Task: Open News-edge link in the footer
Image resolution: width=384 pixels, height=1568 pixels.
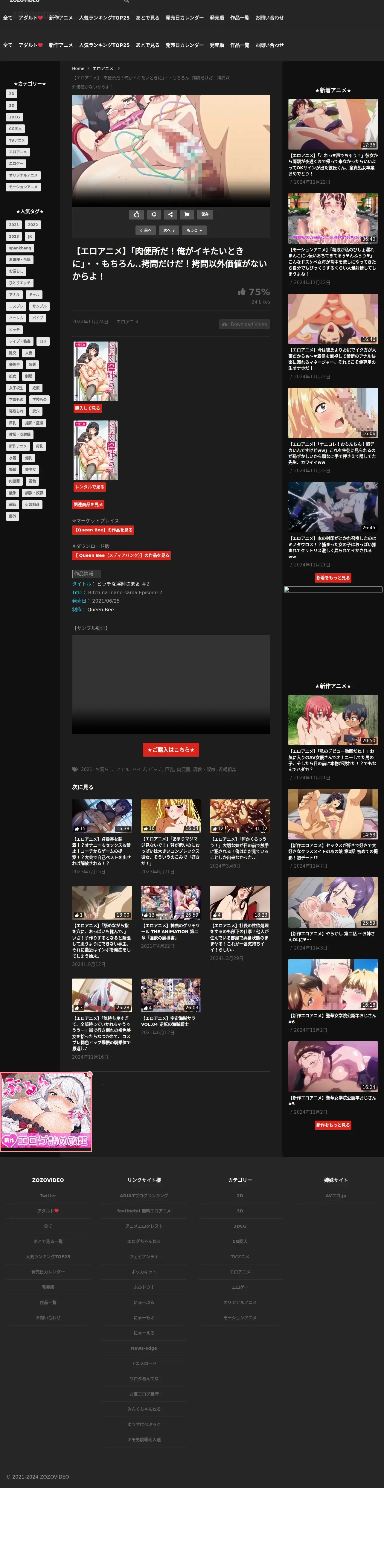Action: (x=144, y=1348)
